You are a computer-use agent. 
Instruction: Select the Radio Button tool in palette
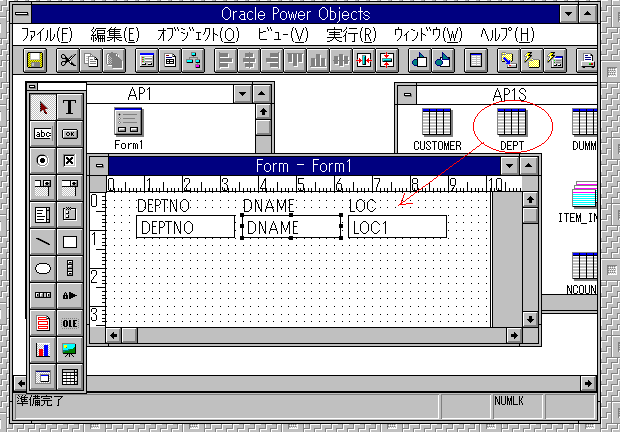(x=43, y=161)
